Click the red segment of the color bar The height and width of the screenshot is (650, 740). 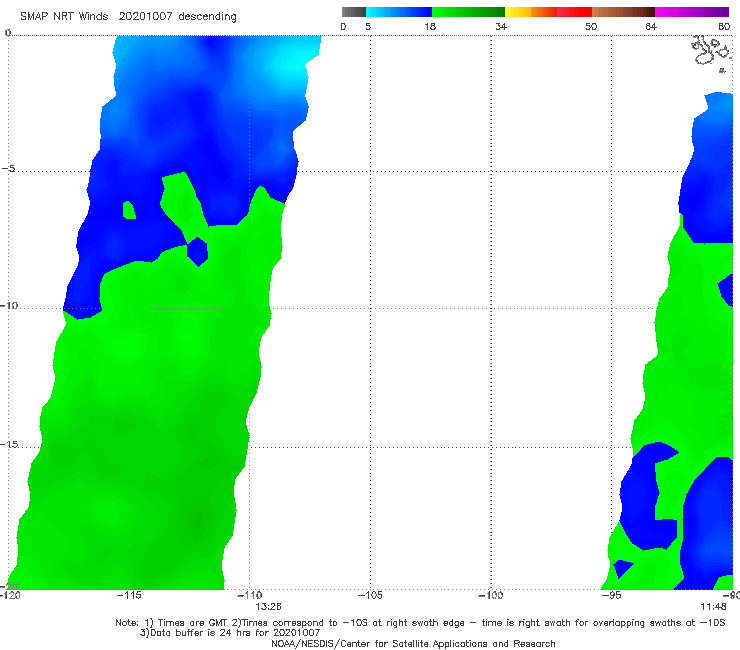(574, 12)
